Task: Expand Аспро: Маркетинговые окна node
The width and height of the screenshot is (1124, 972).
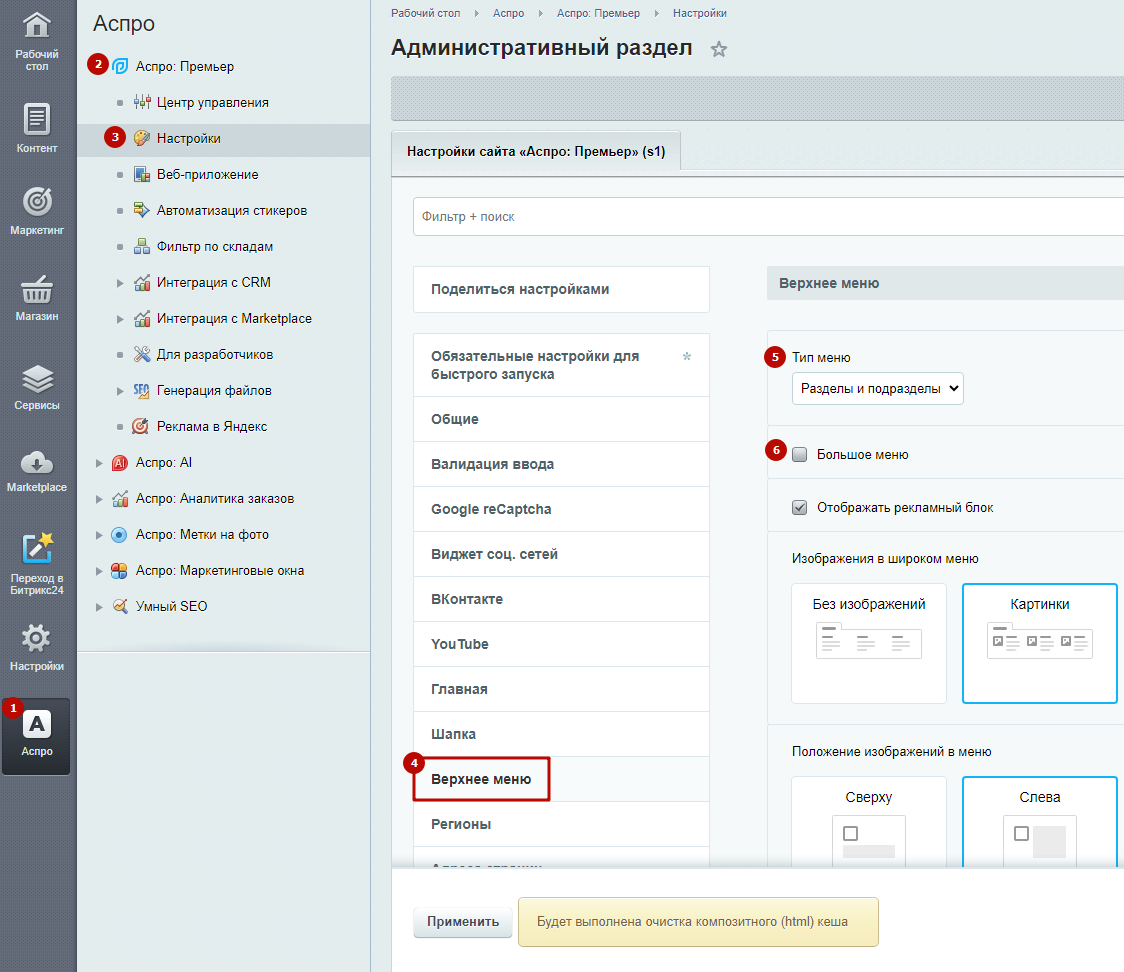Action: (x=99, y=571)
